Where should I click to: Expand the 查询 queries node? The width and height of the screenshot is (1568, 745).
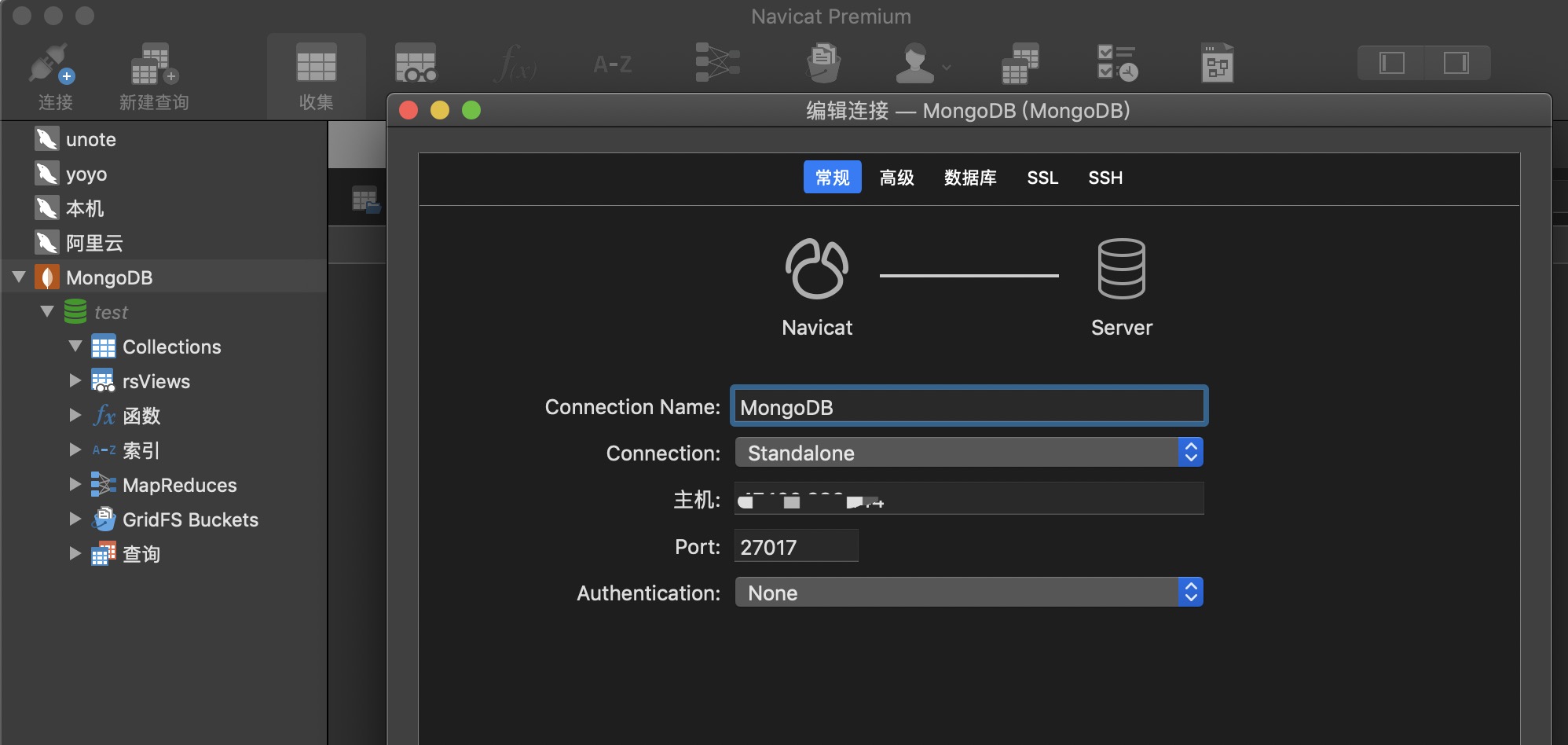[x=75, y=553]
